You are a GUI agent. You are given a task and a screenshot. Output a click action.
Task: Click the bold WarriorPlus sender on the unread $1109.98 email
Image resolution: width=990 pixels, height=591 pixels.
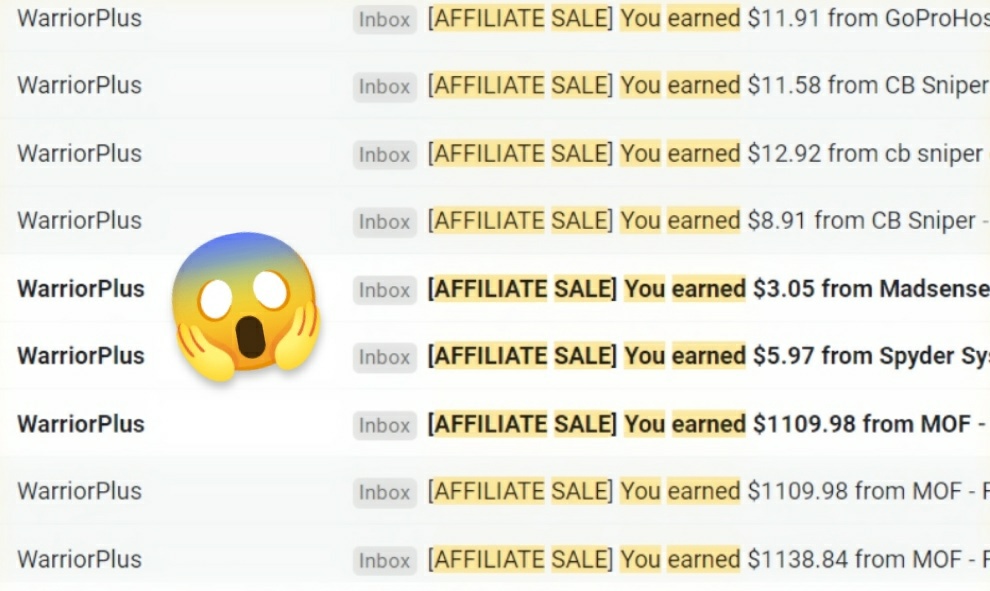[x=81, y=424]
